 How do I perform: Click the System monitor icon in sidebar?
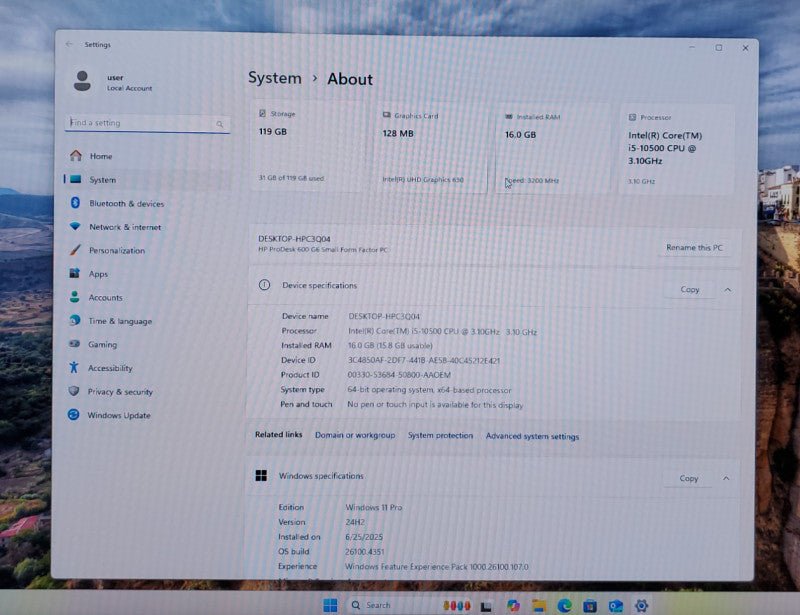(76, 179)
